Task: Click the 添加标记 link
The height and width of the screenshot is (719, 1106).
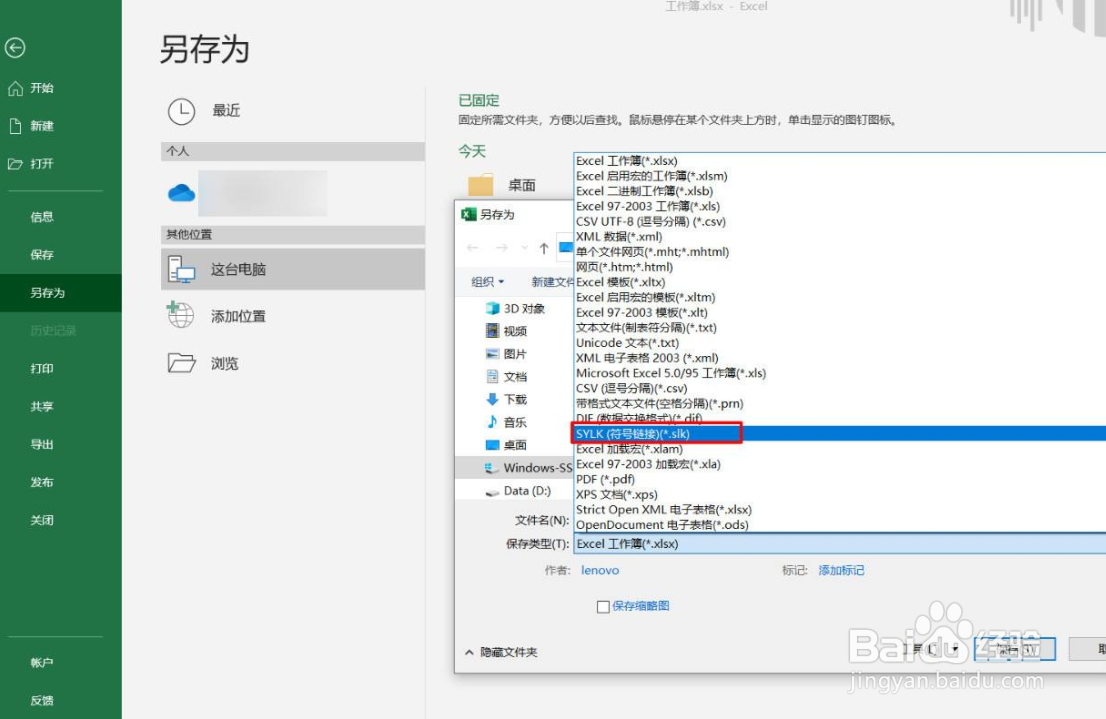Action: [x=841, y=570]
